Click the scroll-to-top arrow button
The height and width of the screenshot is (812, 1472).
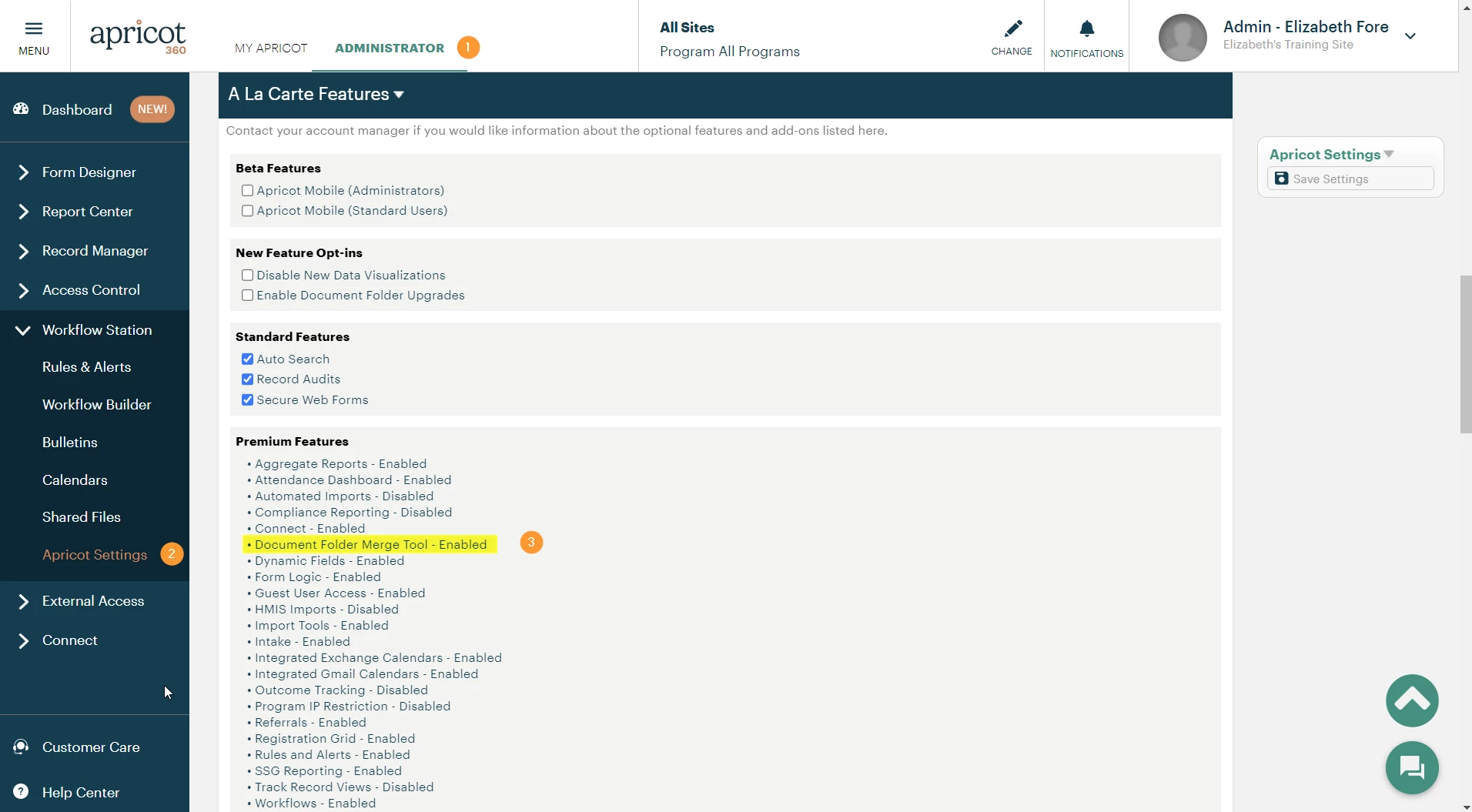[1412, 700]
